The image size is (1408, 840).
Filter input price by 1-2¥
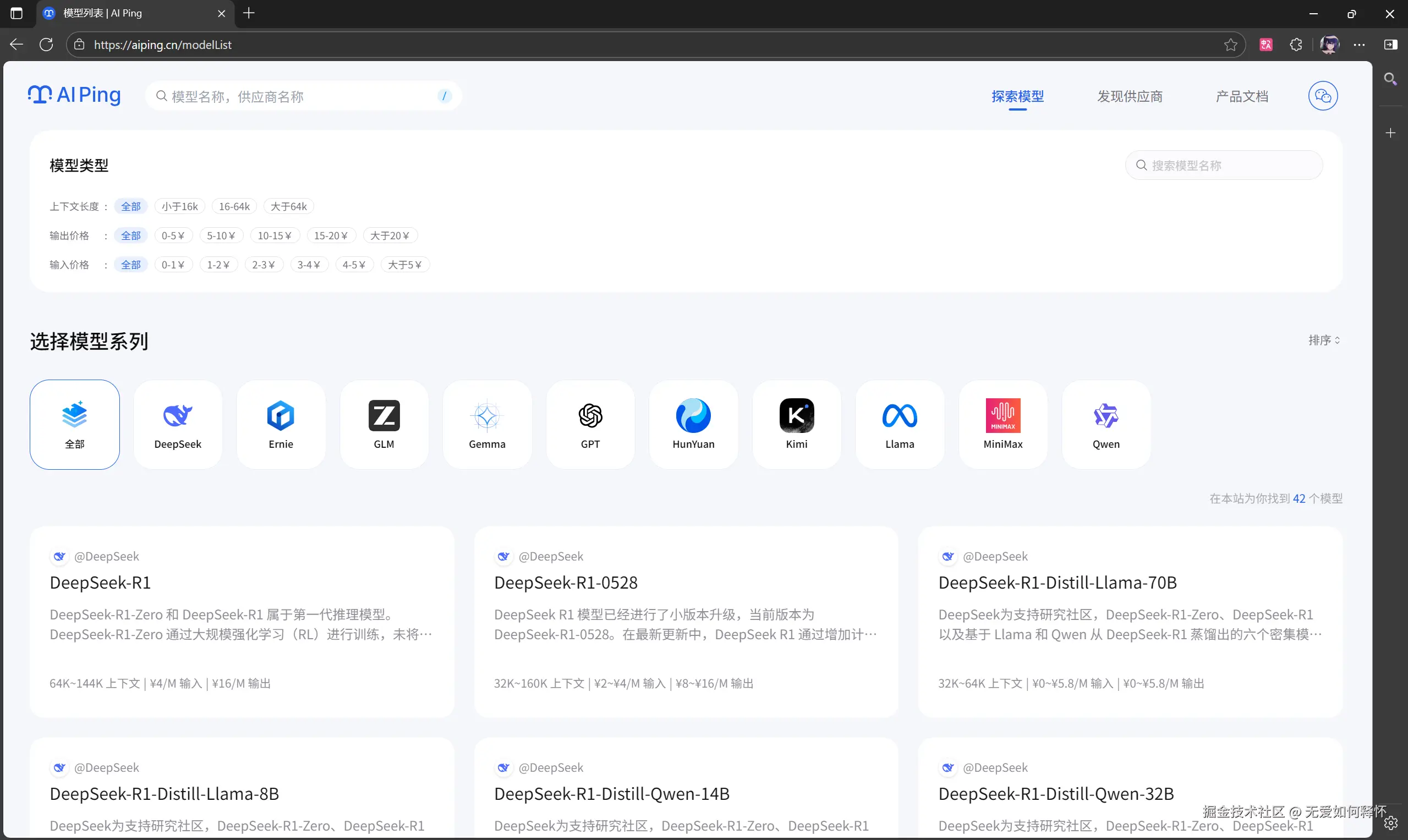pyautogui.click(x=218, y=265)
